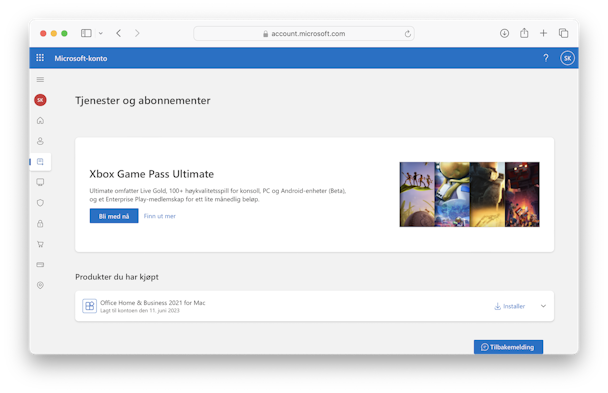Click the Safari share icon
The image size is (608, 393).
[x=524, y=33]
